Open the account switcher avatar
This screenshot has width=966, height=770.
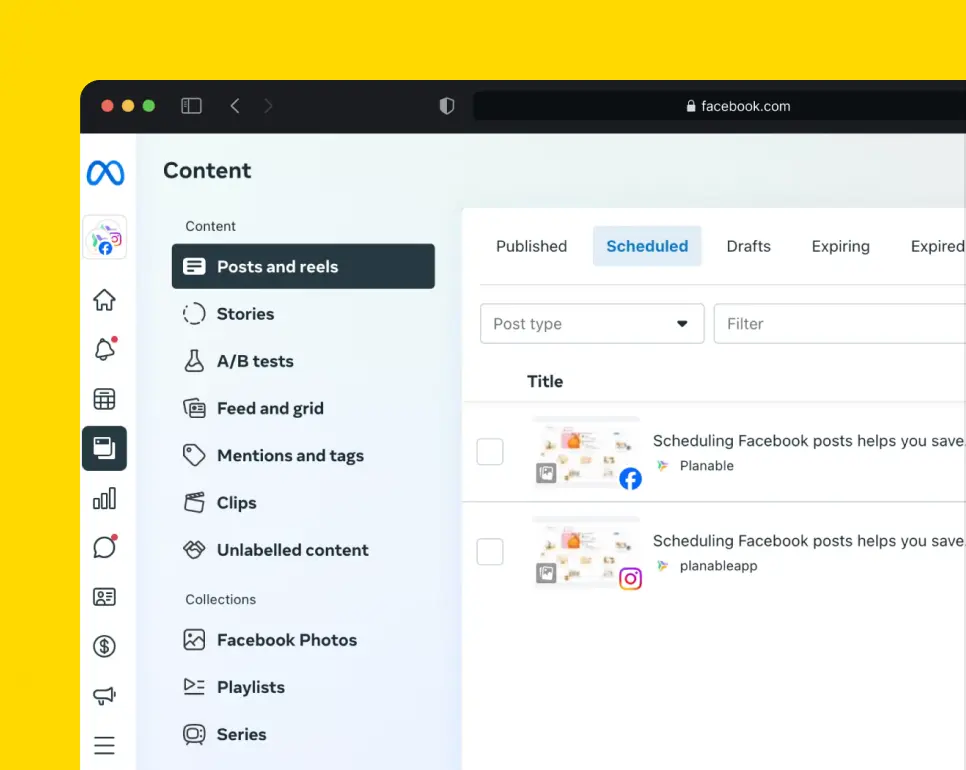pyautogui.click(x=104, y=238)
